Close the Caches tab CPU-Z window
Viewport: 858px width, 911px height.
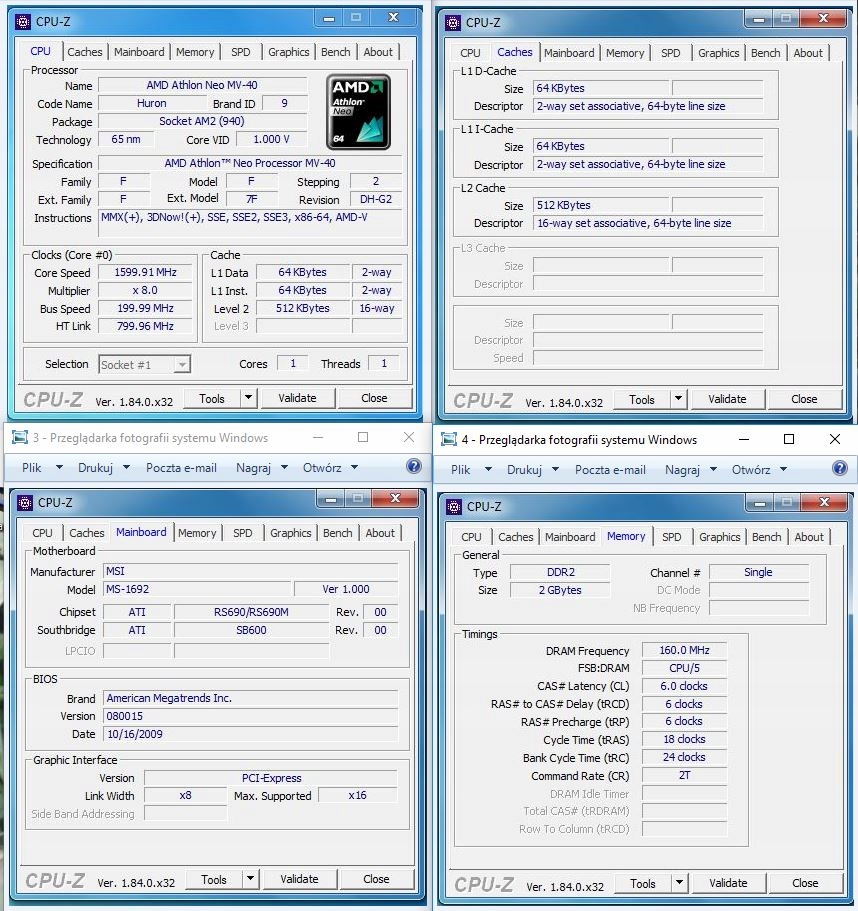tap(823, 19)
